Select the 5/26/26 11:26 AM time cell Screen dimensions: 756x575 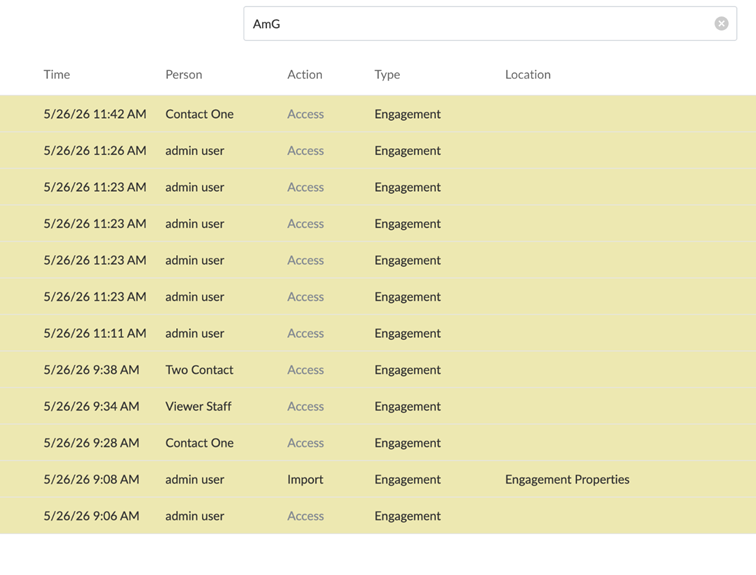[x=95, y=151]
